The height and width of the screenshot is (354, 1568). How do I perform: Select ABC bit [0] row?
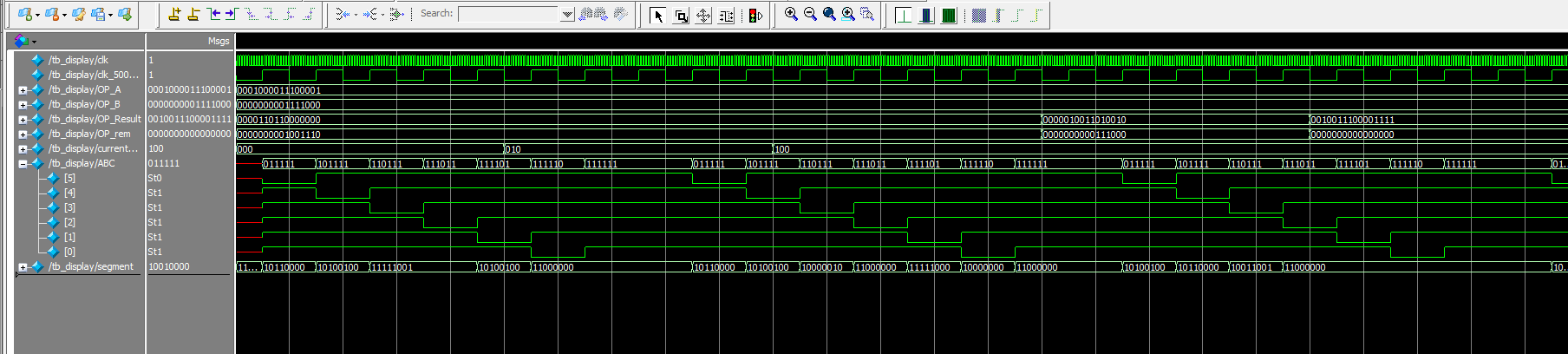pyautogui.click(x=69, y=252)
